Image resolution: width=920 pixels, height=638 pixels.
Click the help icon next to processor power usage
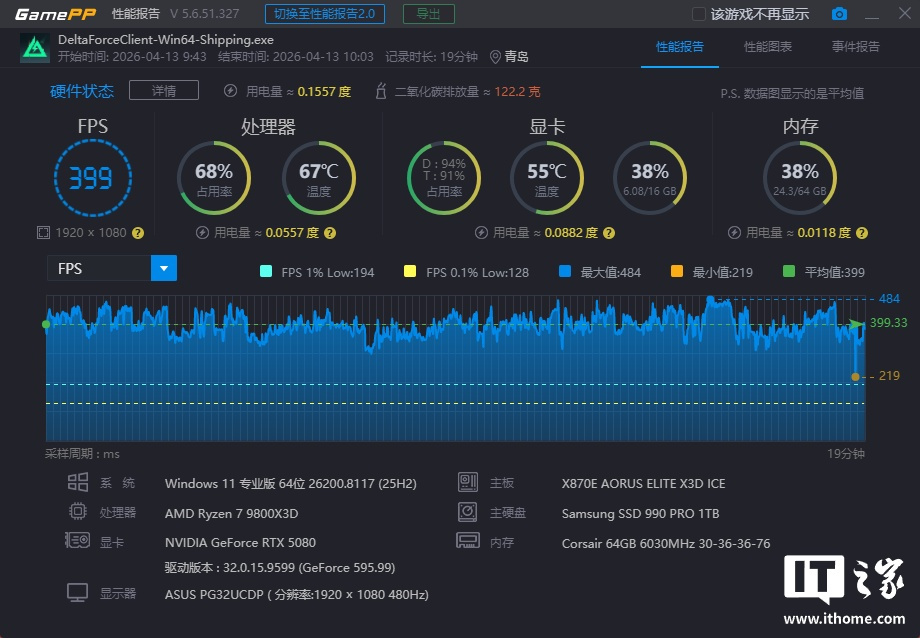pos(332,233)
